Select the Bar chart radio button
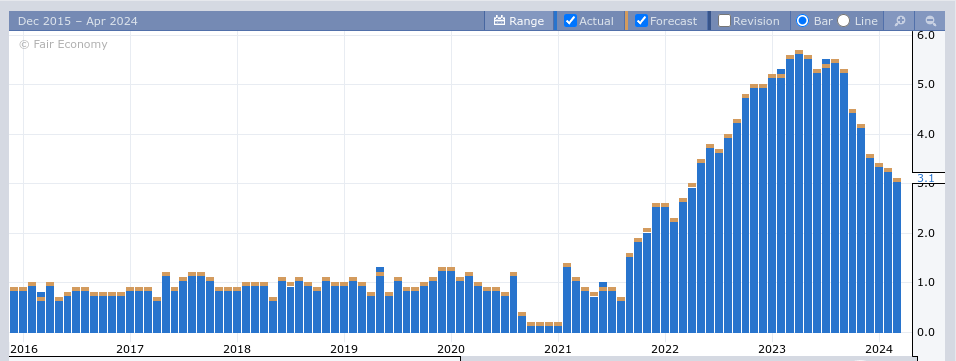The image size is (956, 361). tap(802, 21)
